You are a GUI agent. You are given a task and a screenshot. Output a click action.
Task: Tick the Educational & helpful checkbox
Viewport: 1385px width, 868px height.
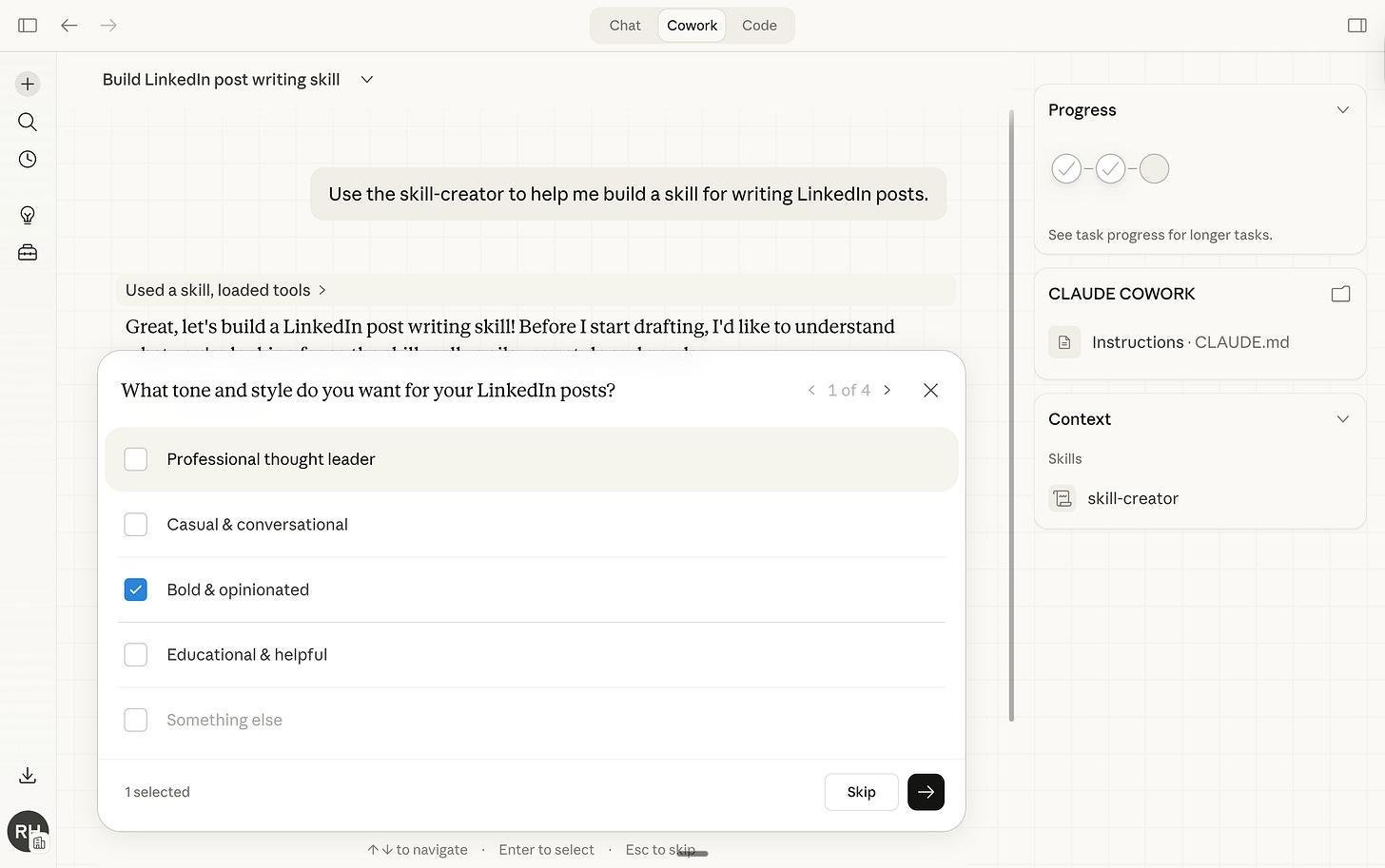[x=135, y=655]
